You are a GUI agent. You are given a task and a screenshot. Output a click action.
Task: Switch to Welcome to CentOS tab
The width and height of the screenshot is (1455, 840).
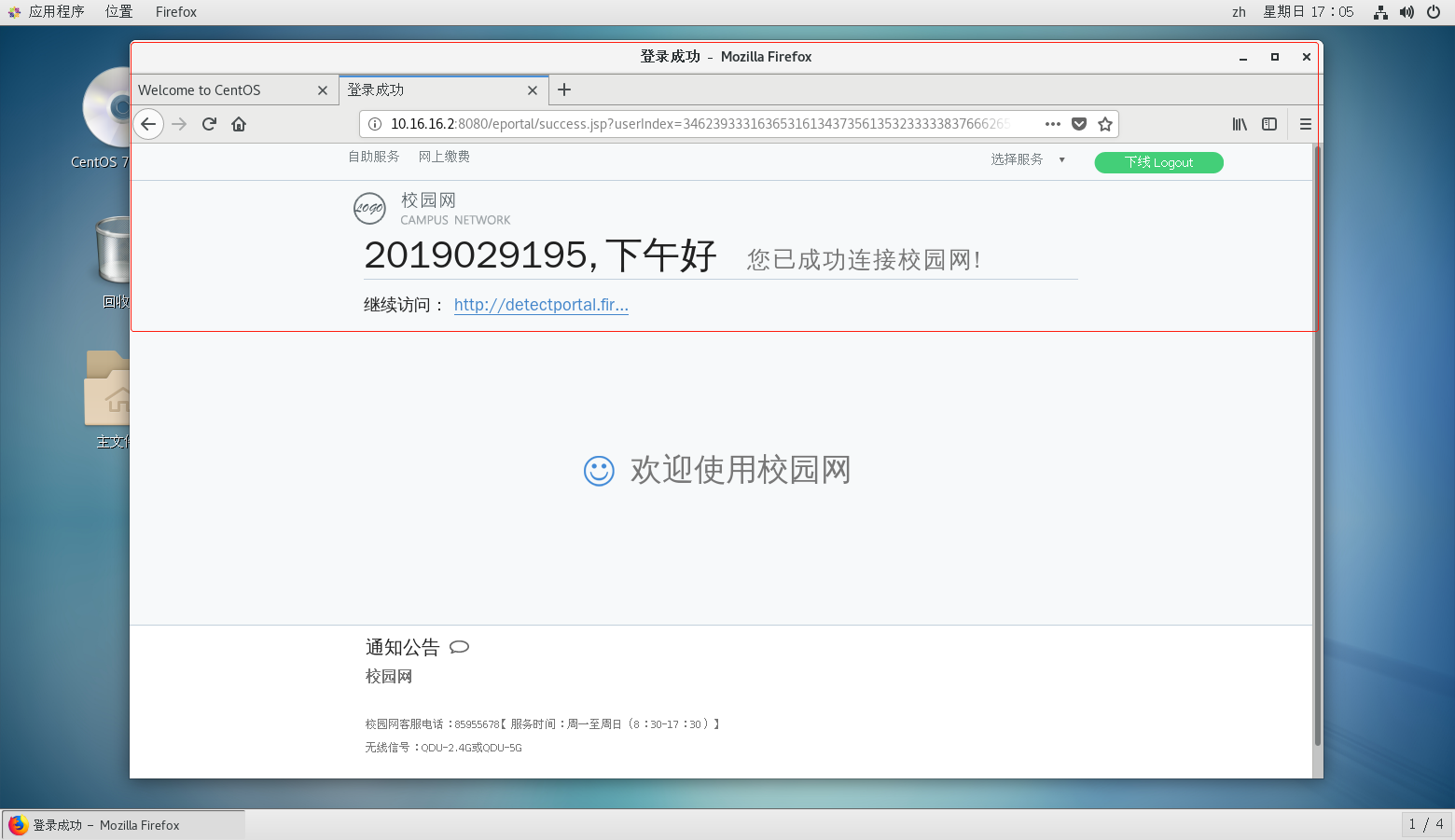click(235, 90)
